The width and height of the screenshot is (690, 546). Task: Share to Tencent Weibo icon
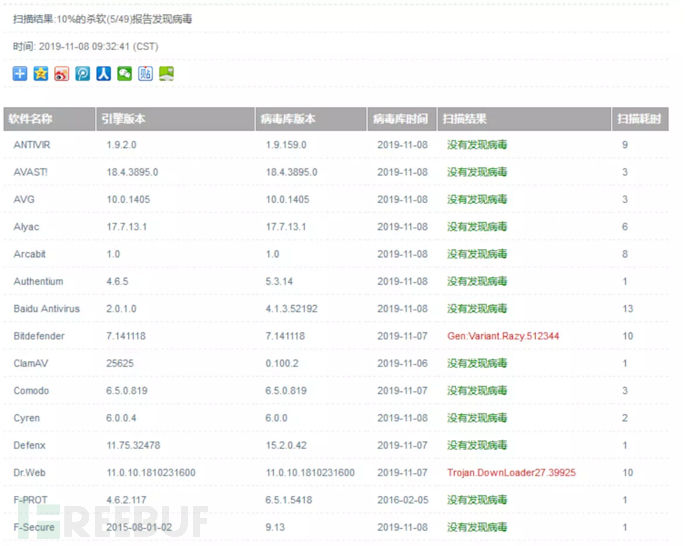tap(82, 73)
